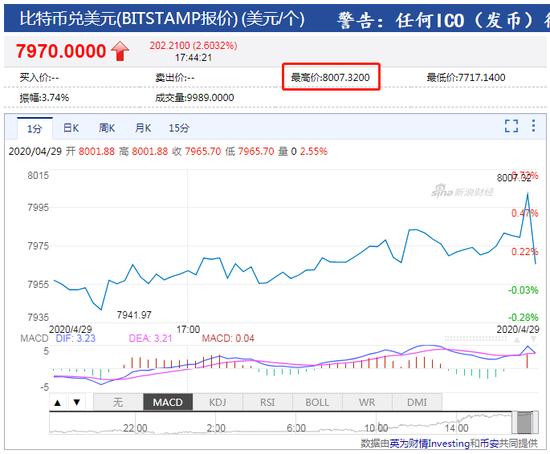Click the 22:00 mark on timeline navigator
The width and height of the screenshot is (550, 454).
(x=135, y=428)
